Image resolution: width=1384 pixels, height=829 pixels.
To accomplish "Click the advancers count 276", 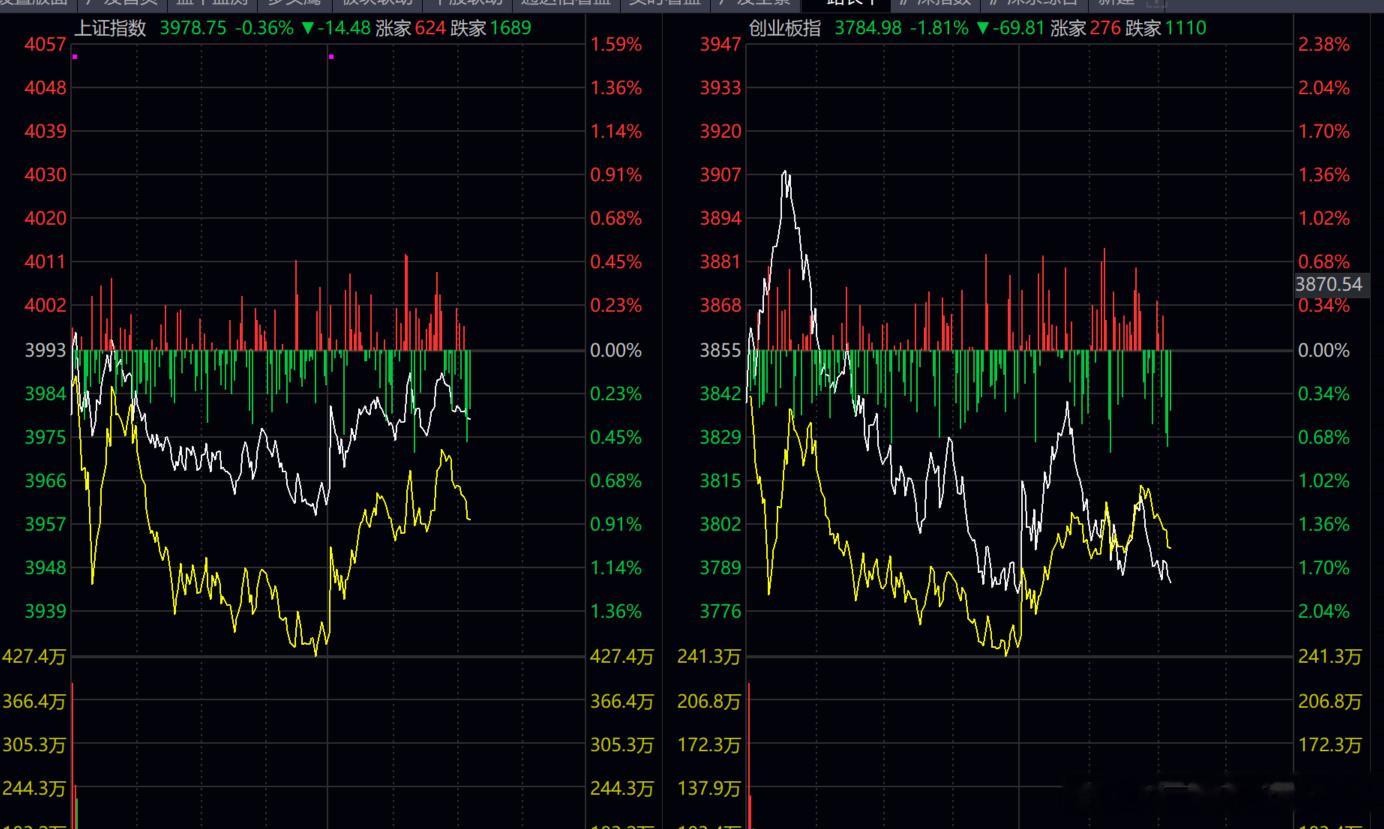I will point(1105,28).
